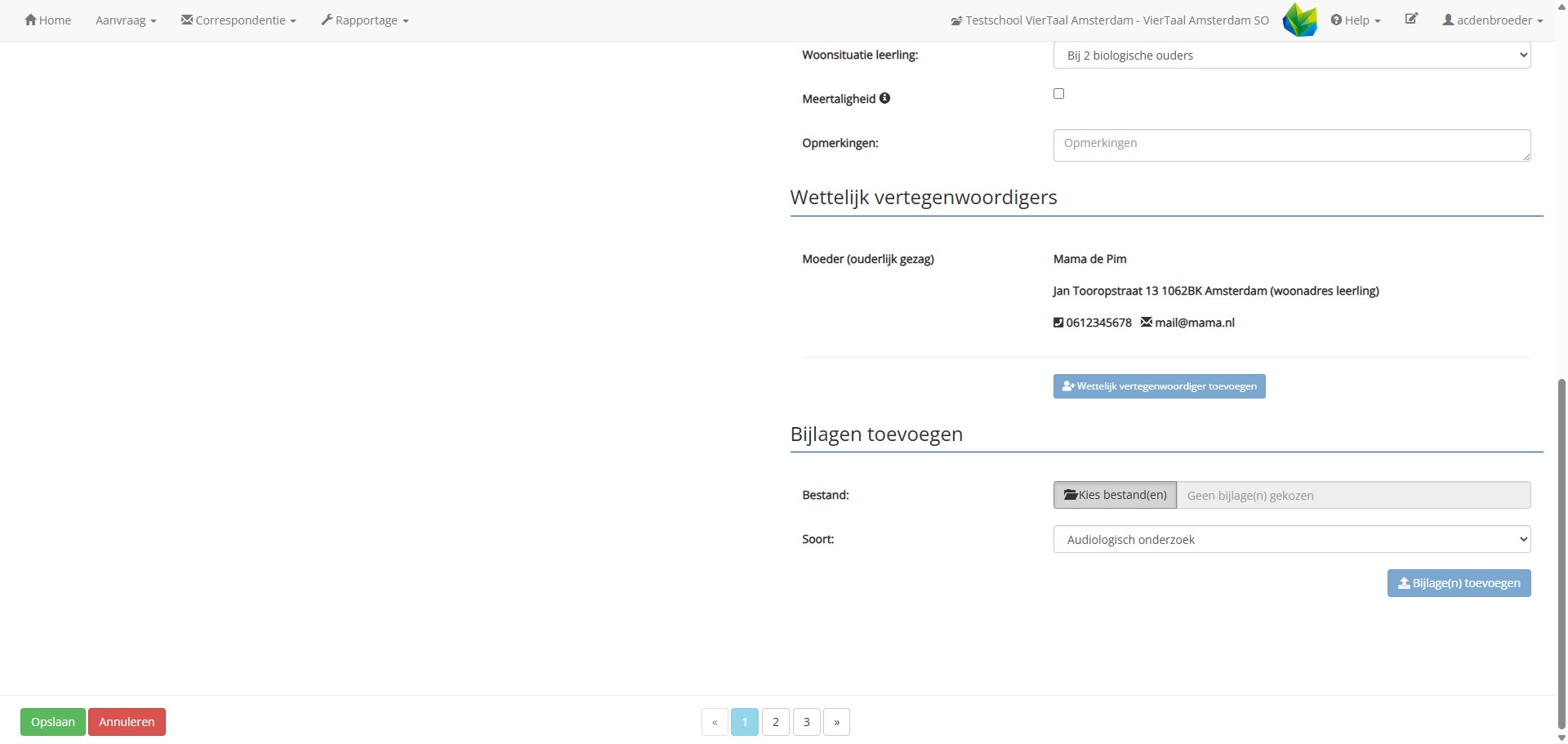Click the vertical page scrollbar
This screenshot has width=1568, height=744.
(x=1562, y=554)
